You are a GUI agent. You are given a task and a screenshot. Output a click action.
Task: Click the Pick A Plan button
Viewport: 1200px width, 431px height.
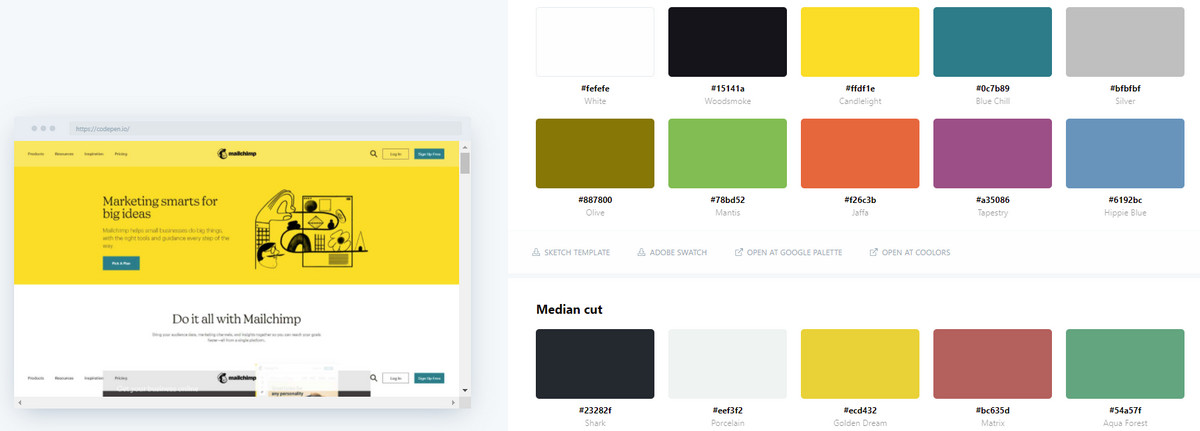121,263
